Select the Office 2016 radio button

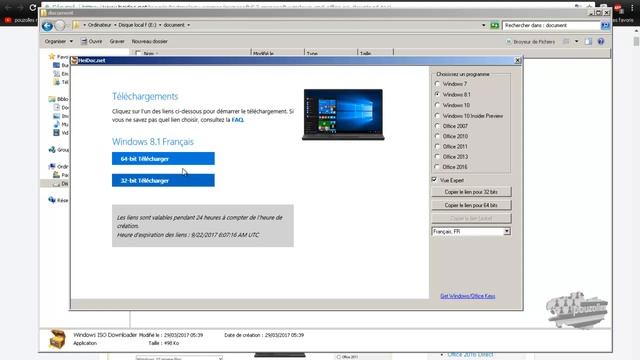[437, 167]
